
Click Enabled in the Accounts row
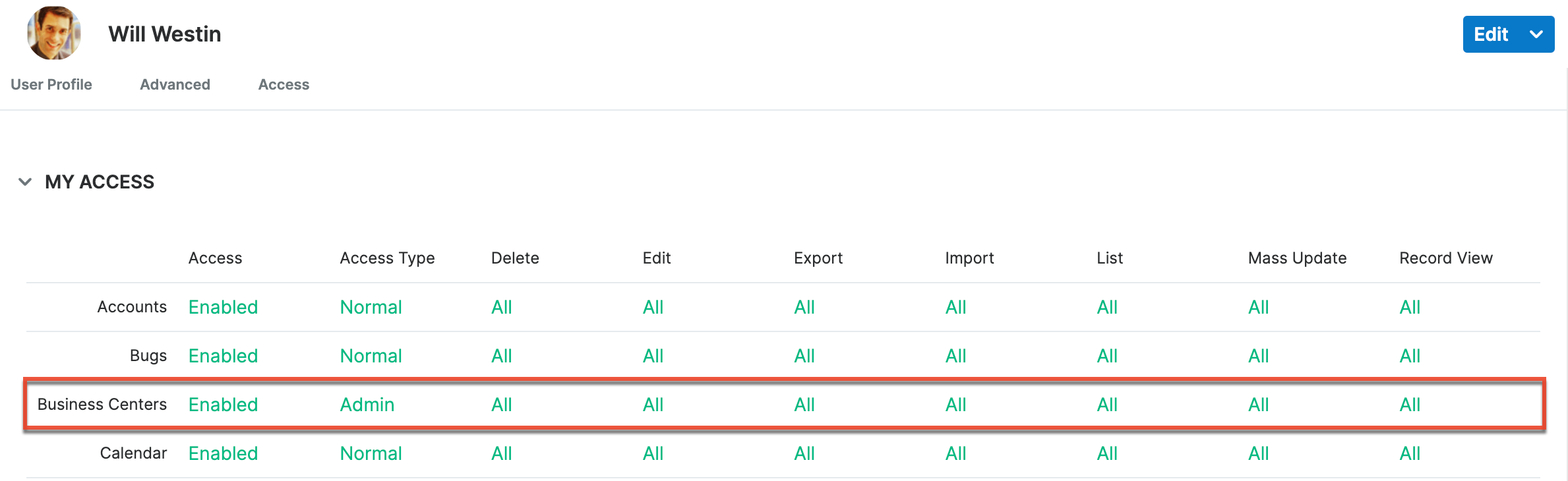coord(223,307)
